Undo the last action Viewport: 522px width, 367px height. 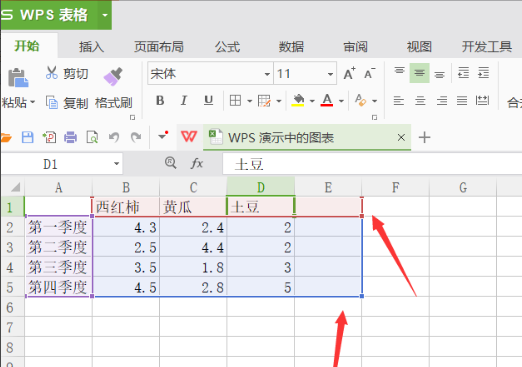pyautogui.click(x=114, y=137)
